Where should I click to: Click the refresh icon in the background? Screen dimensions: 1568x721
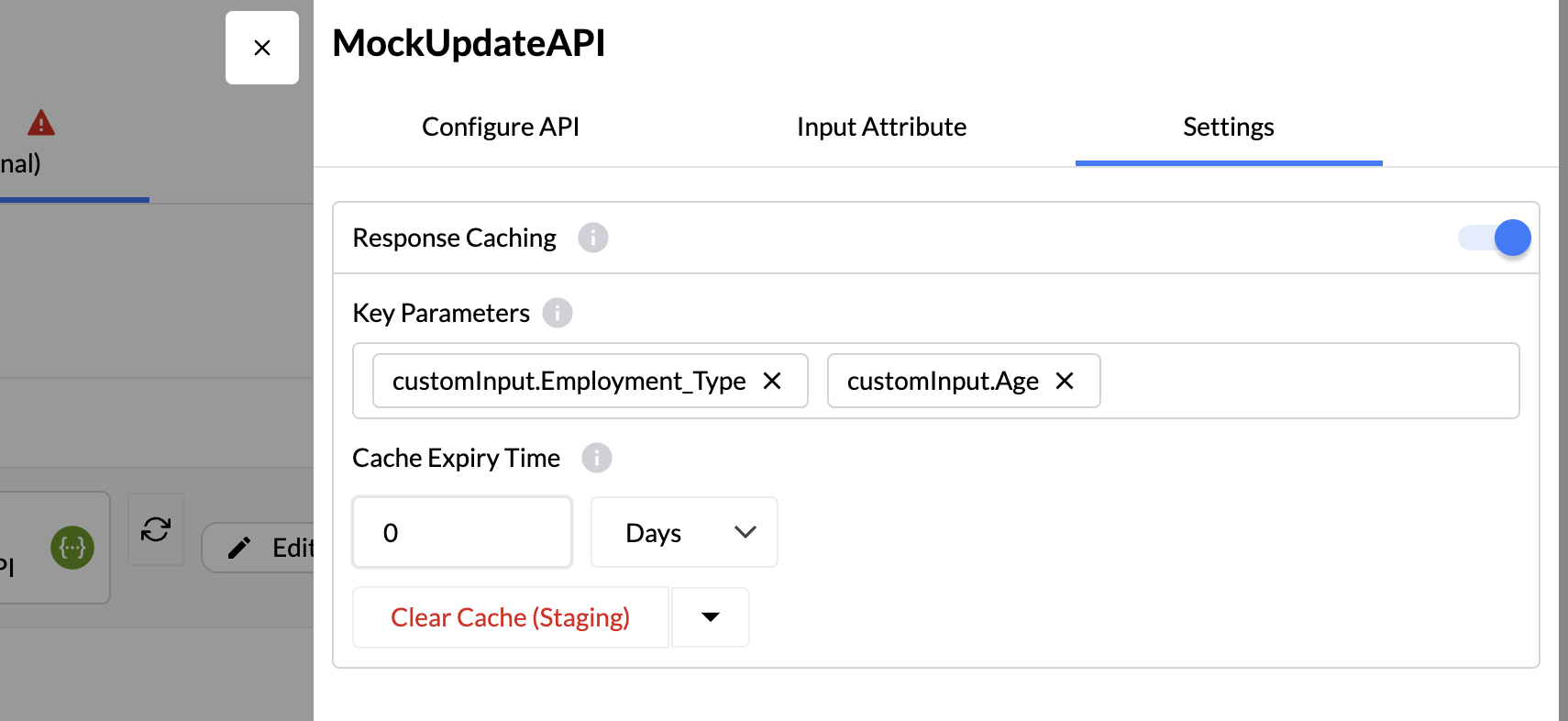(x=156, y=529)
